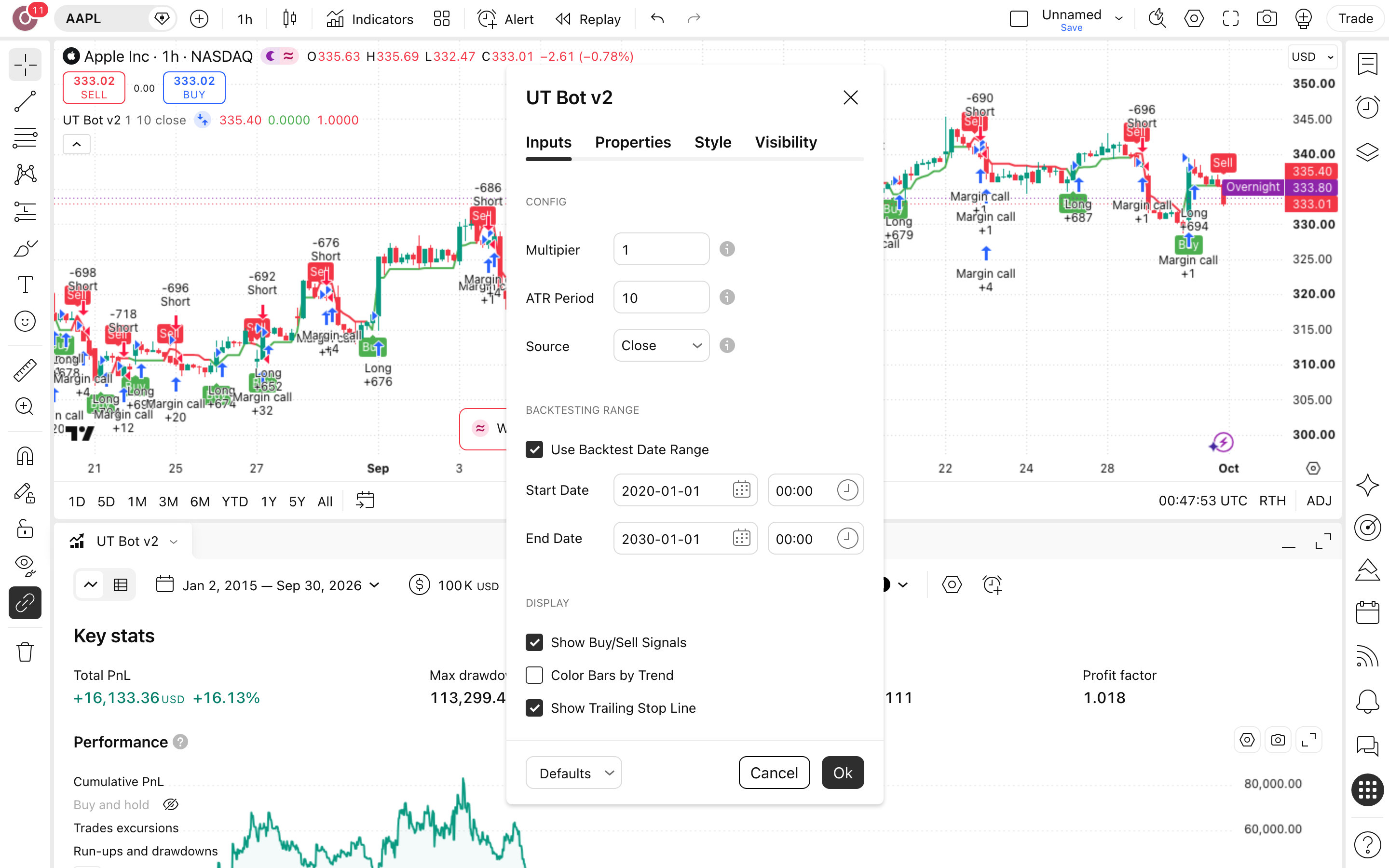Activate the Zoom In tool

pos(25,407)
